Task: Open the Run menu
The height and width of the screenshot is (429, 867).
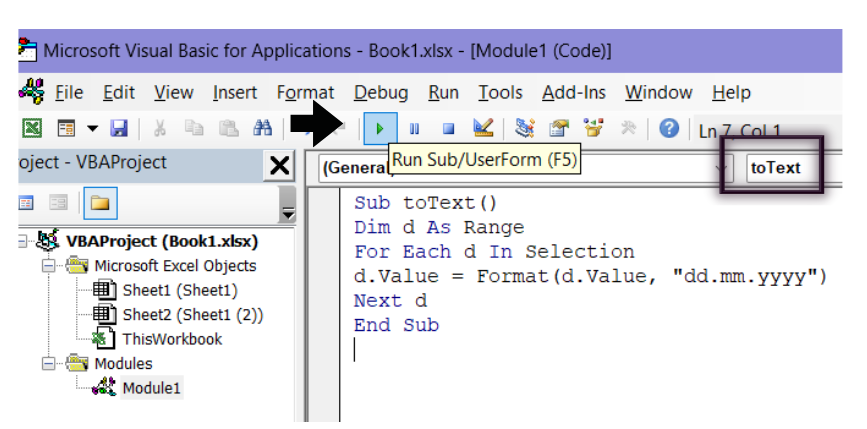Action: (443, 92)
